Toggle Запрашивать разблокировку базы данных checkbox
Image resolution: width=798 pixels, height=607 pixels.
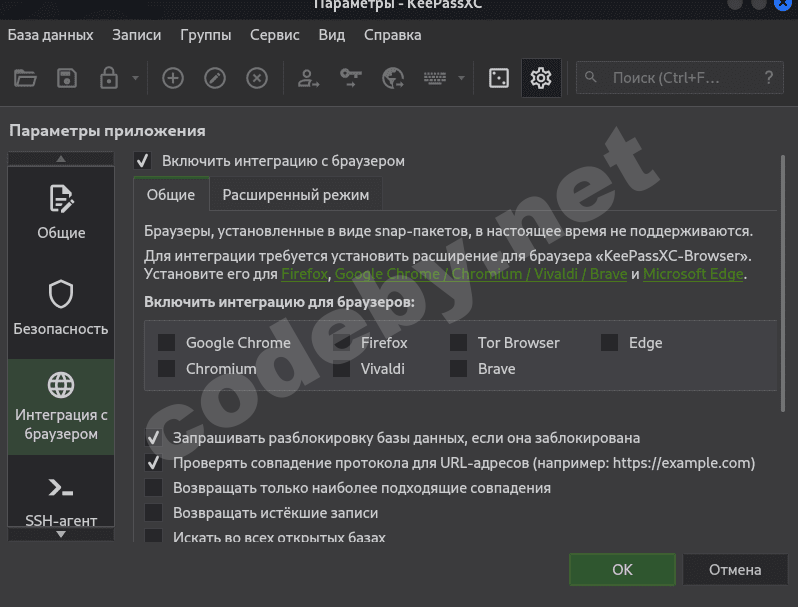tap(153, 438)
